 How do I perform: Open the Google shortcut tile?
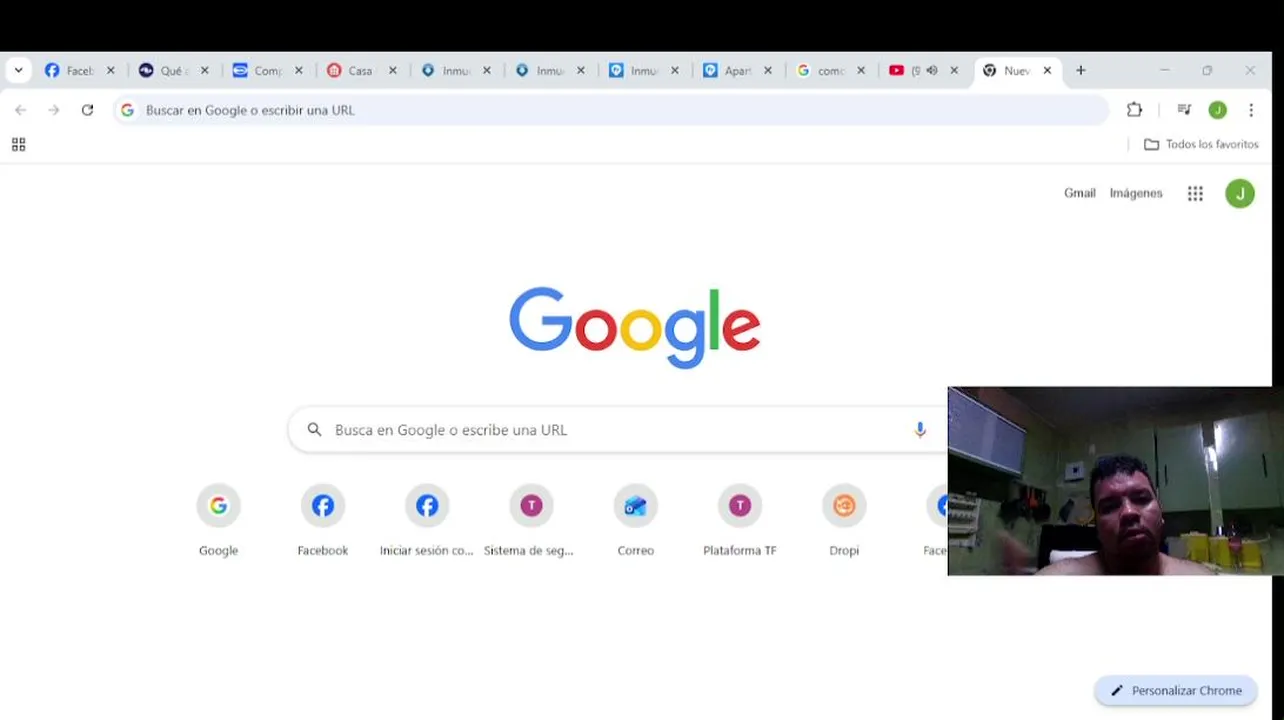pos(219,520)
